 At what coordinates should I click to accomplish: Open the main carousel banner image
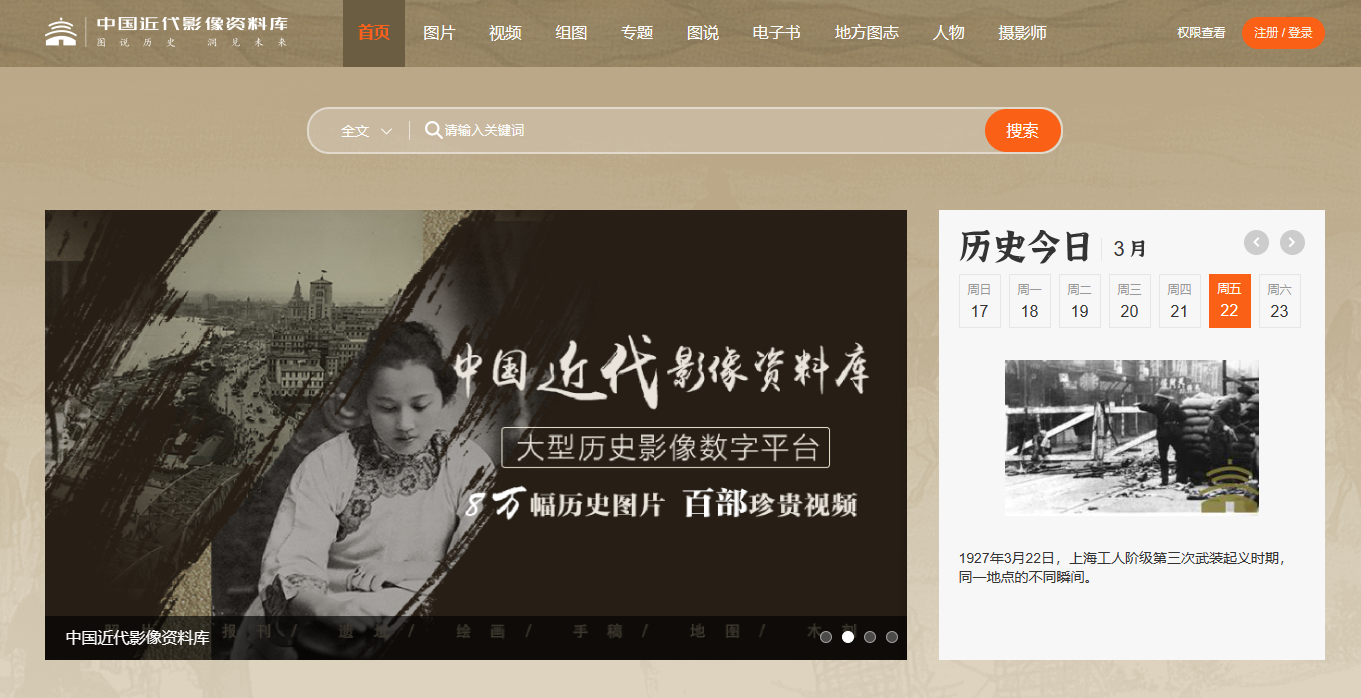[476, 435]
